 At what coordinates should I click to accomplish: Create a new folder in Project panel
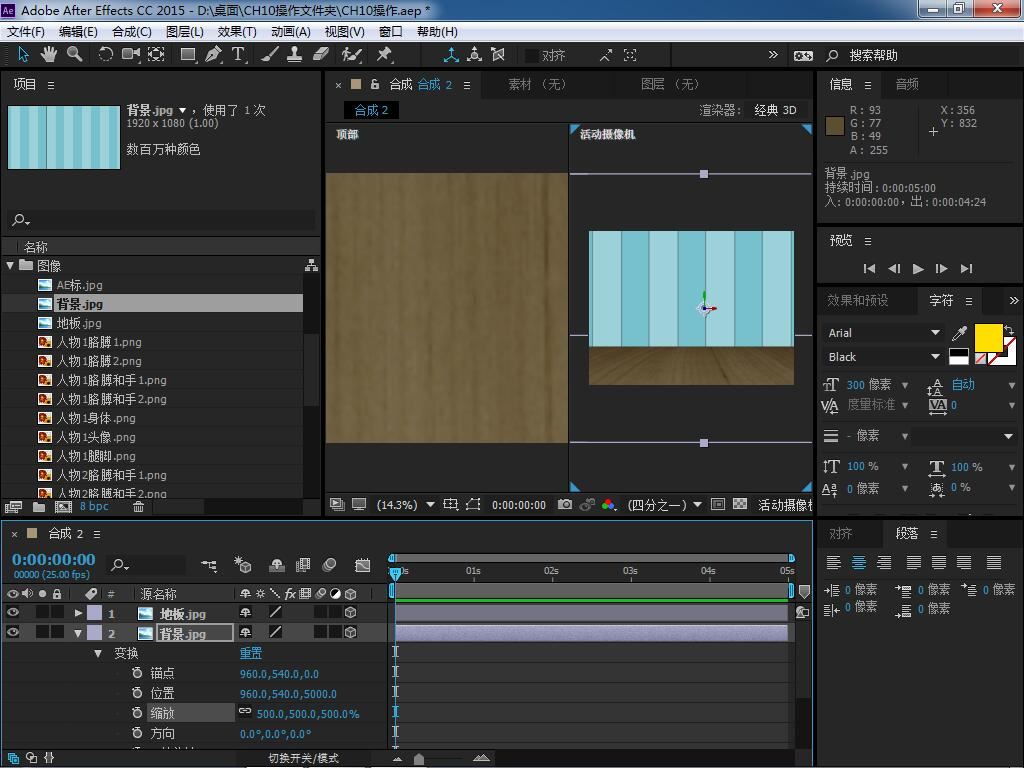(x=39, y=507)
